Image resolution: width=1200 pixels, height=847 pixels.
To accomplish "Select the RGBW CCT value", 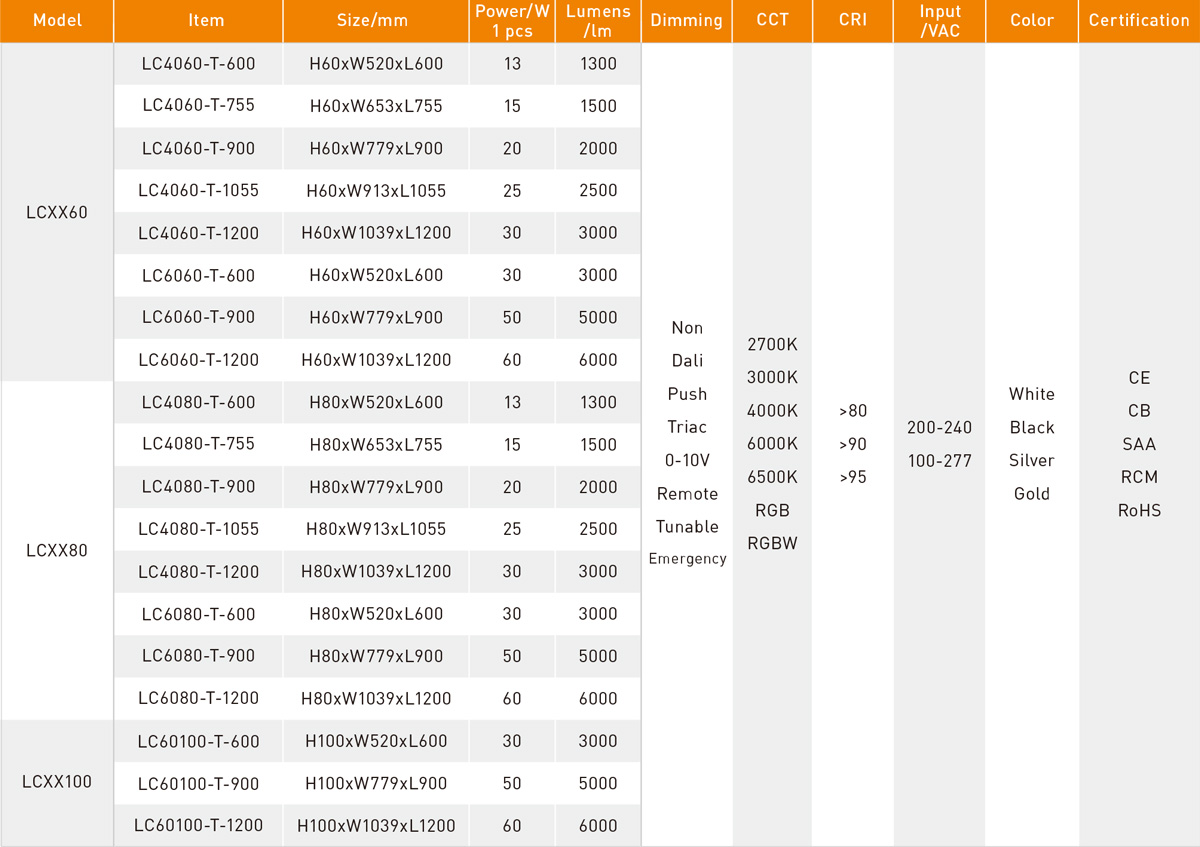I will coord(772,544).
